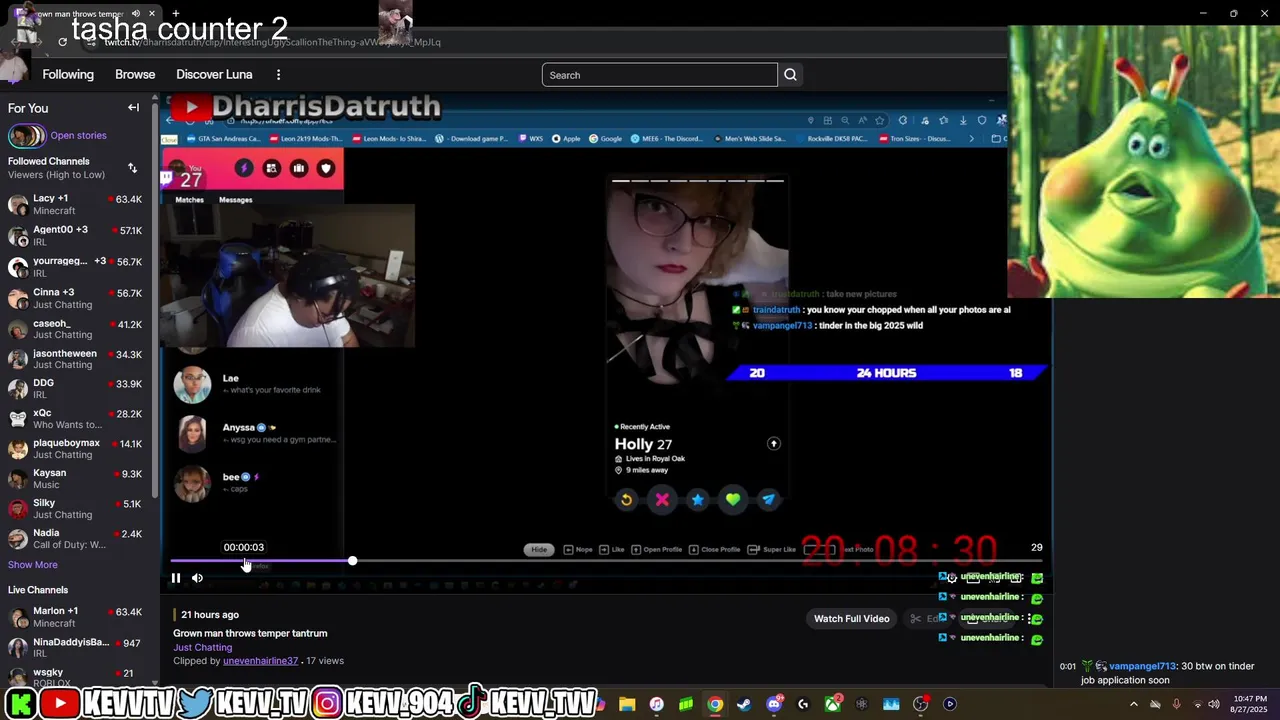
Task: Switch to Tinder Matches tab in video
Action: (189, 200)
